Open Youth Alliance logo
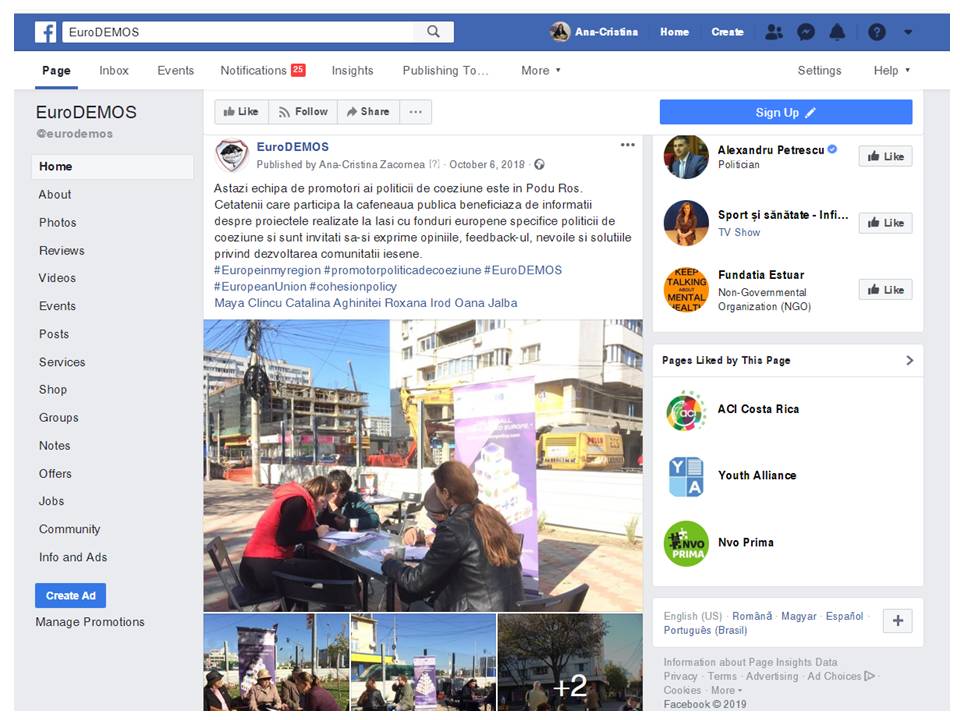 pyautogui.click(x=686, y=476)
